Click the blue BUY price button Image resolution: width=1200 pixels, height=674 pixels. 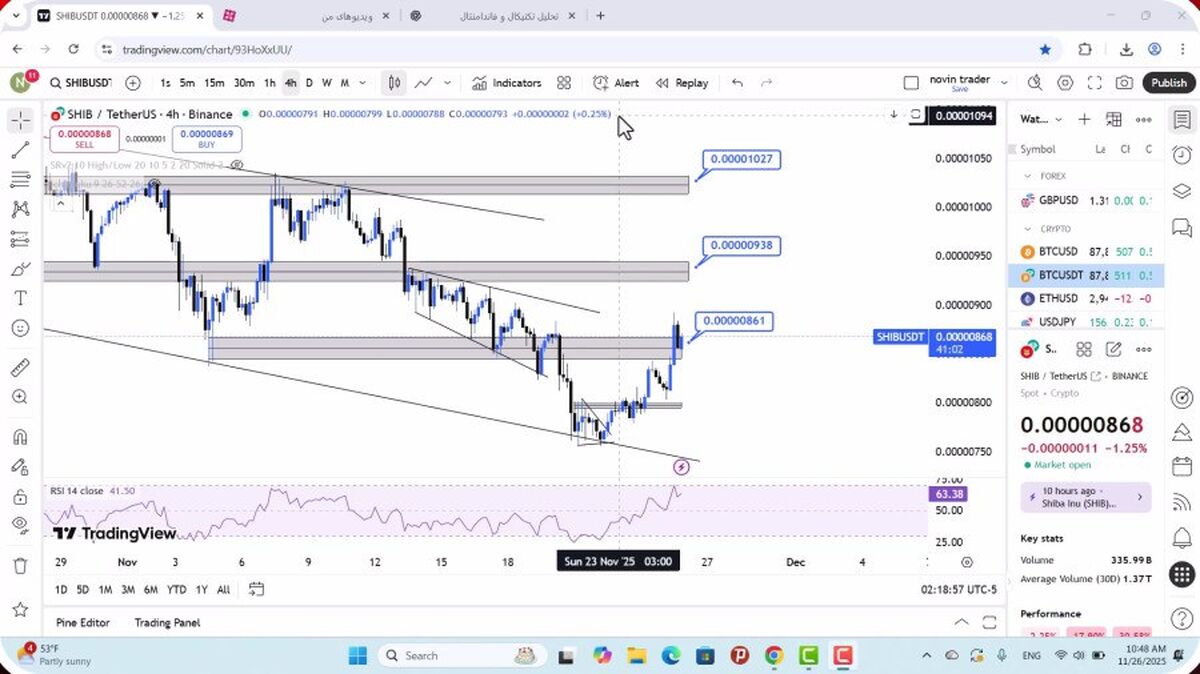(206, 139)
